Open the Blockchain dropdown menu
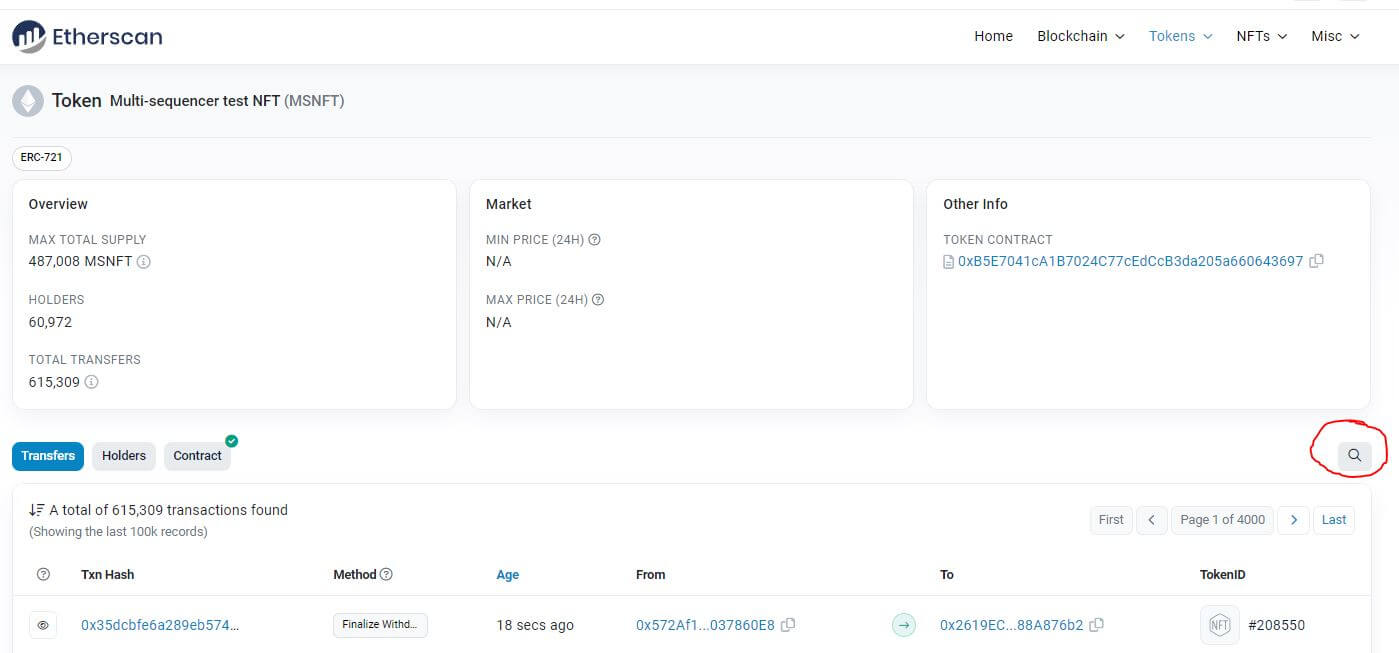This screenshot has width=1399, height=653. pyautogui.click(x=1081, y=36)
